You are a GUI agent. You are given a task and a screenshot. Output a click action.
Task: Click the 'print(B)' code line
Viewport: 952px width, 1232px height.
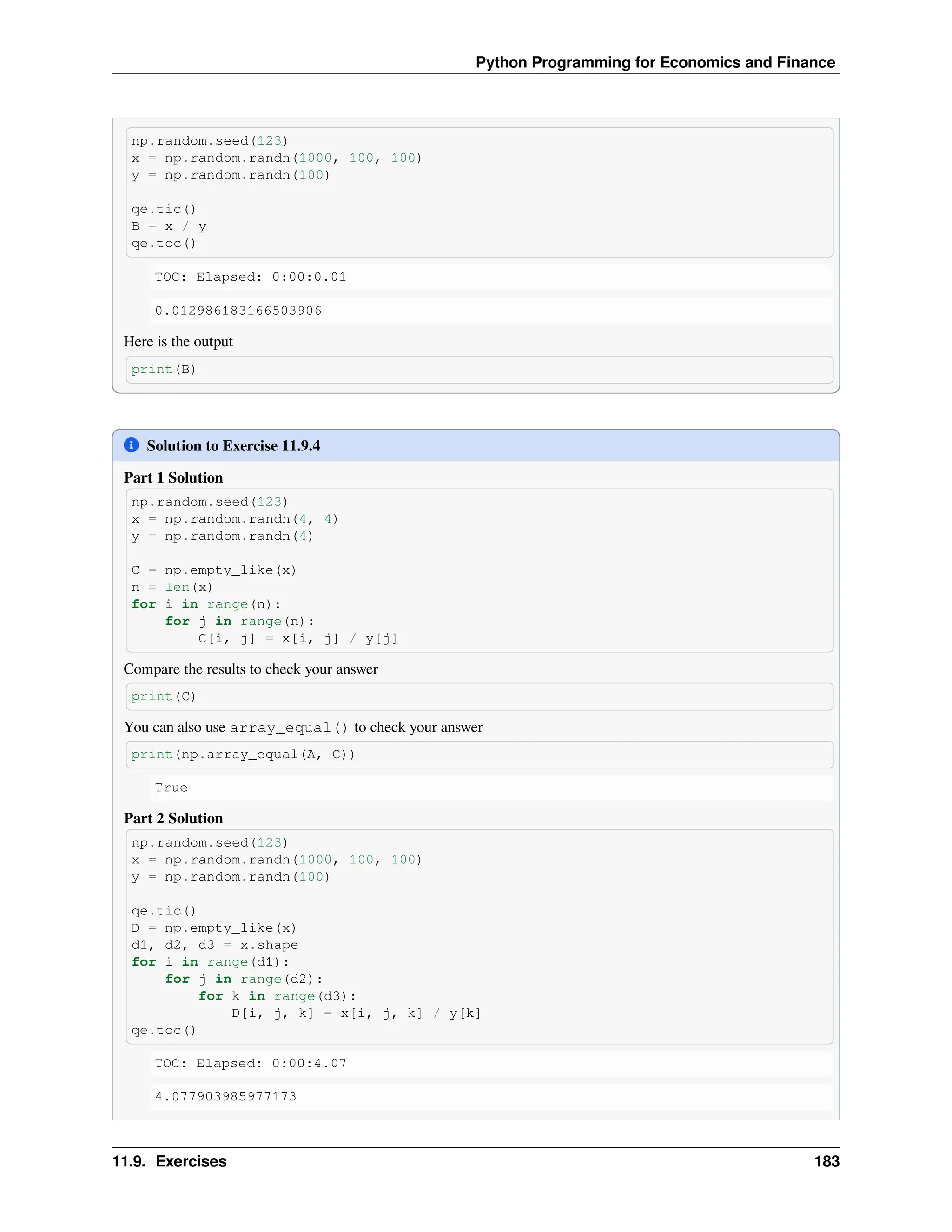click(164, 370)
